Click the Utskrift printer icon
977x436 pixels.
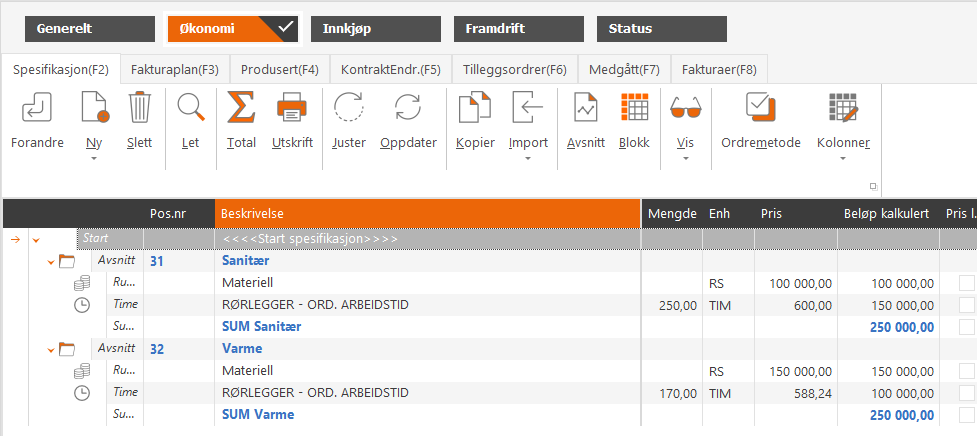(291, 108)
